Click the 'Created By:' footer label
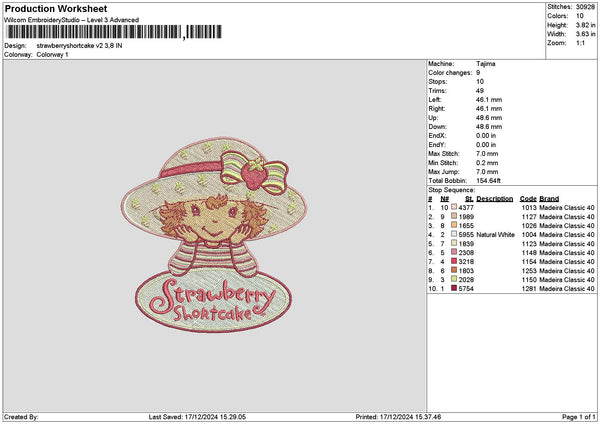600x424 pixels. (x=21, y=417)
